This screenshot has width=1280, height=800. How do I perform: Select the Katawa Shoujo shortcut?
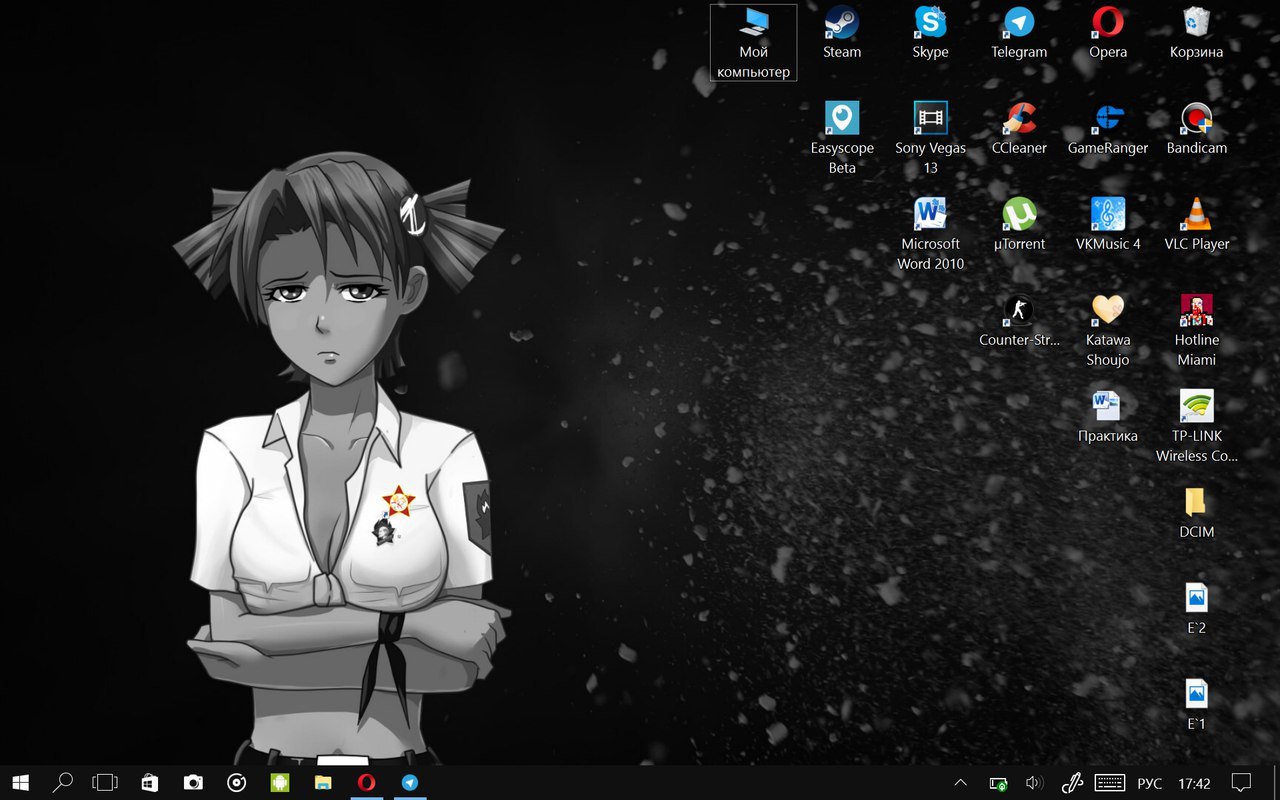1108,330
